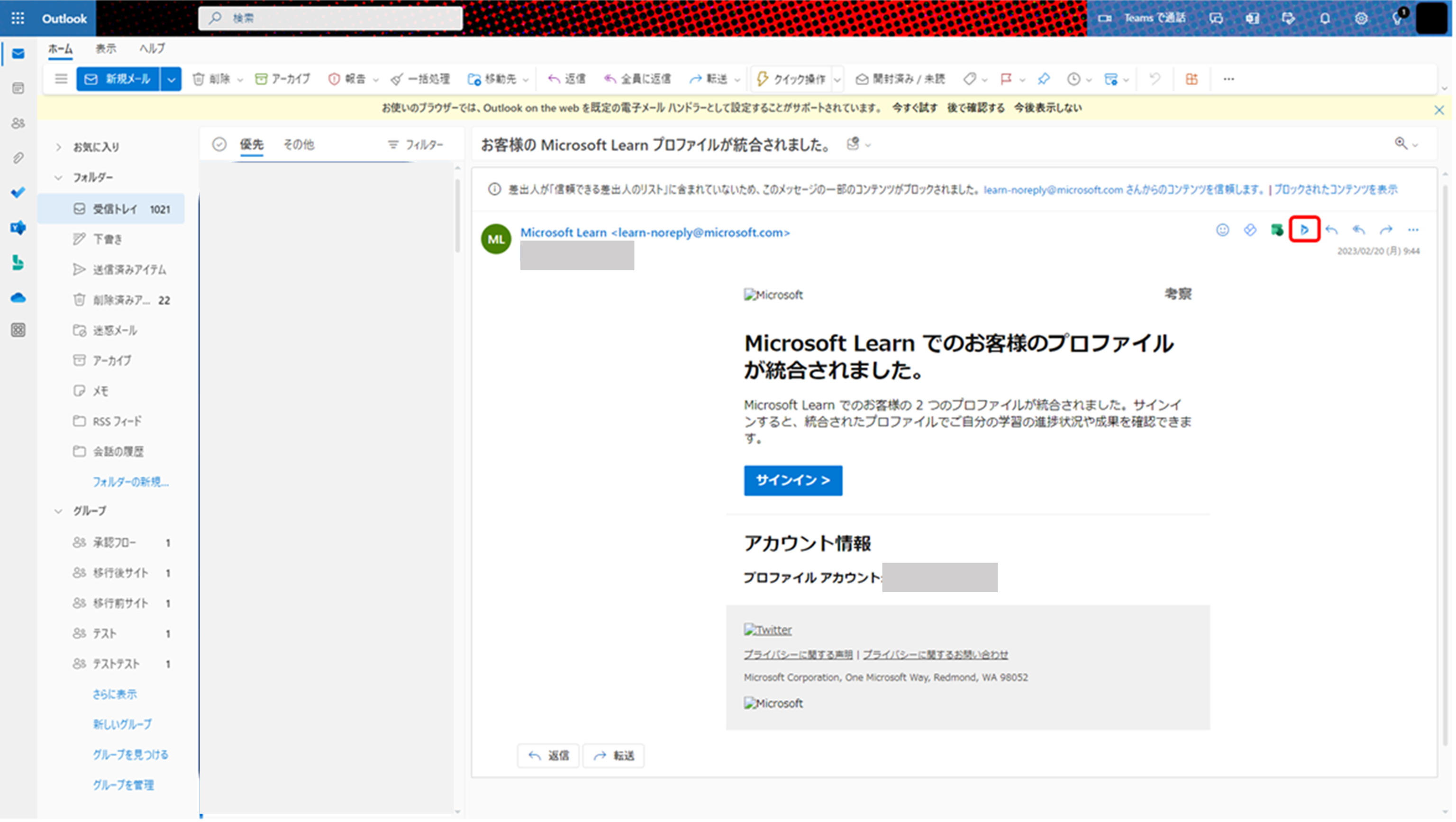Click the new folder link
The image size is (1456, 822).
coord(130,482)
